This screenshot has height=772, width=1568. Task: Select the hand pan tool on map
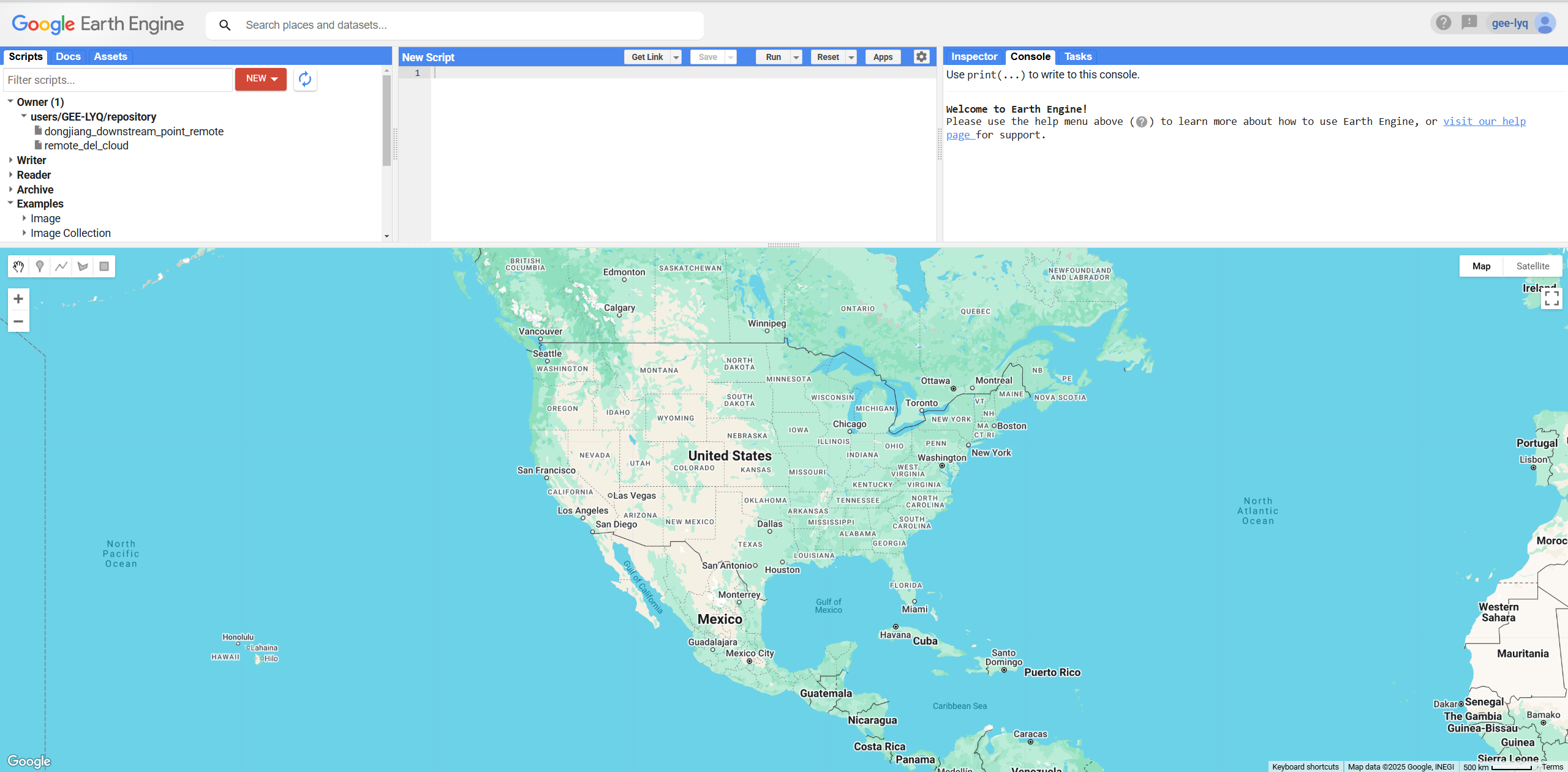18,266
